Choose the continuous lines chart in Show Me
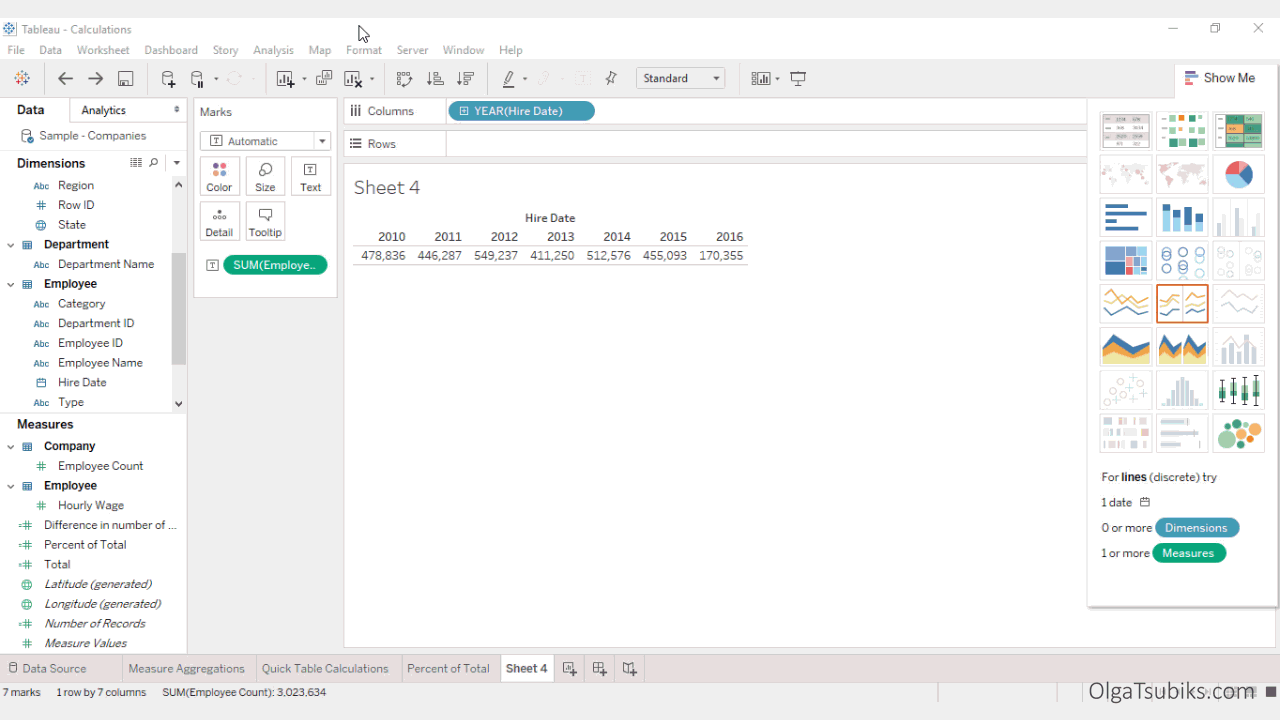Viewport: 1280px width, 720px height. click(x=1126, y=303)
